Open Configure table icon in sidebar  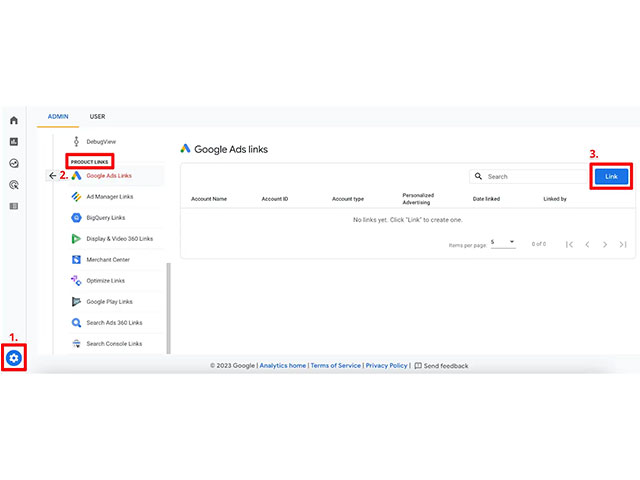14,206
